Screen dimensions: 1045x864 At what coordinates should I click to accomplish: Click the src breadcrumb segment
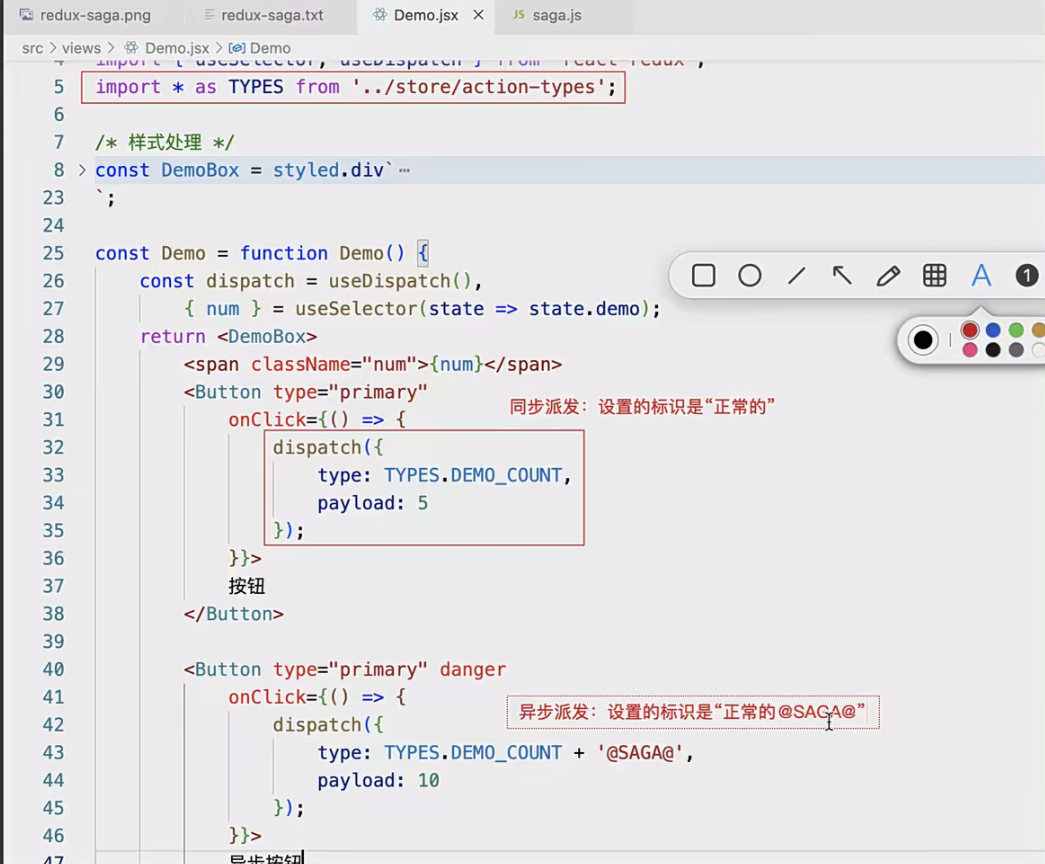[x=32, y=48]
